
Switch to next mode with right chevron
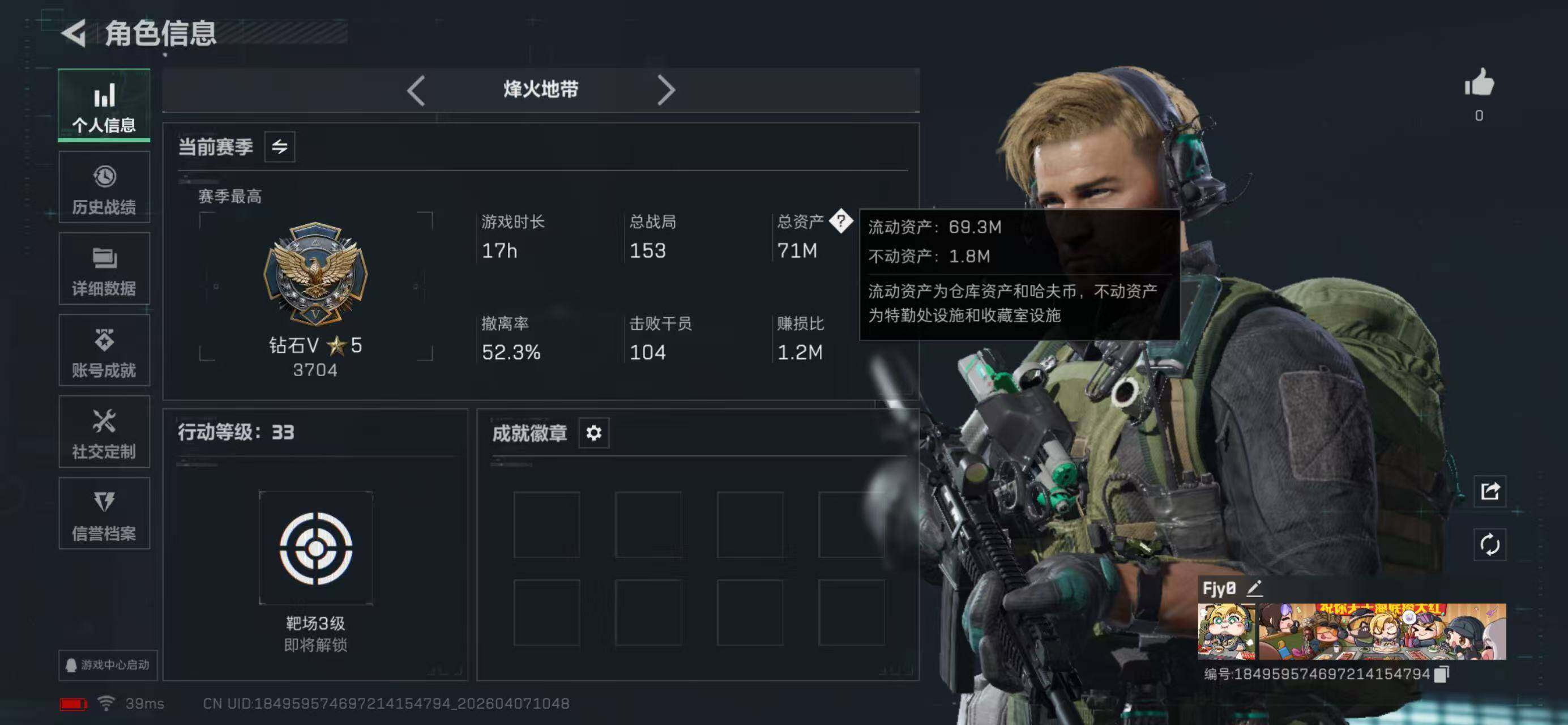[666, 91]
